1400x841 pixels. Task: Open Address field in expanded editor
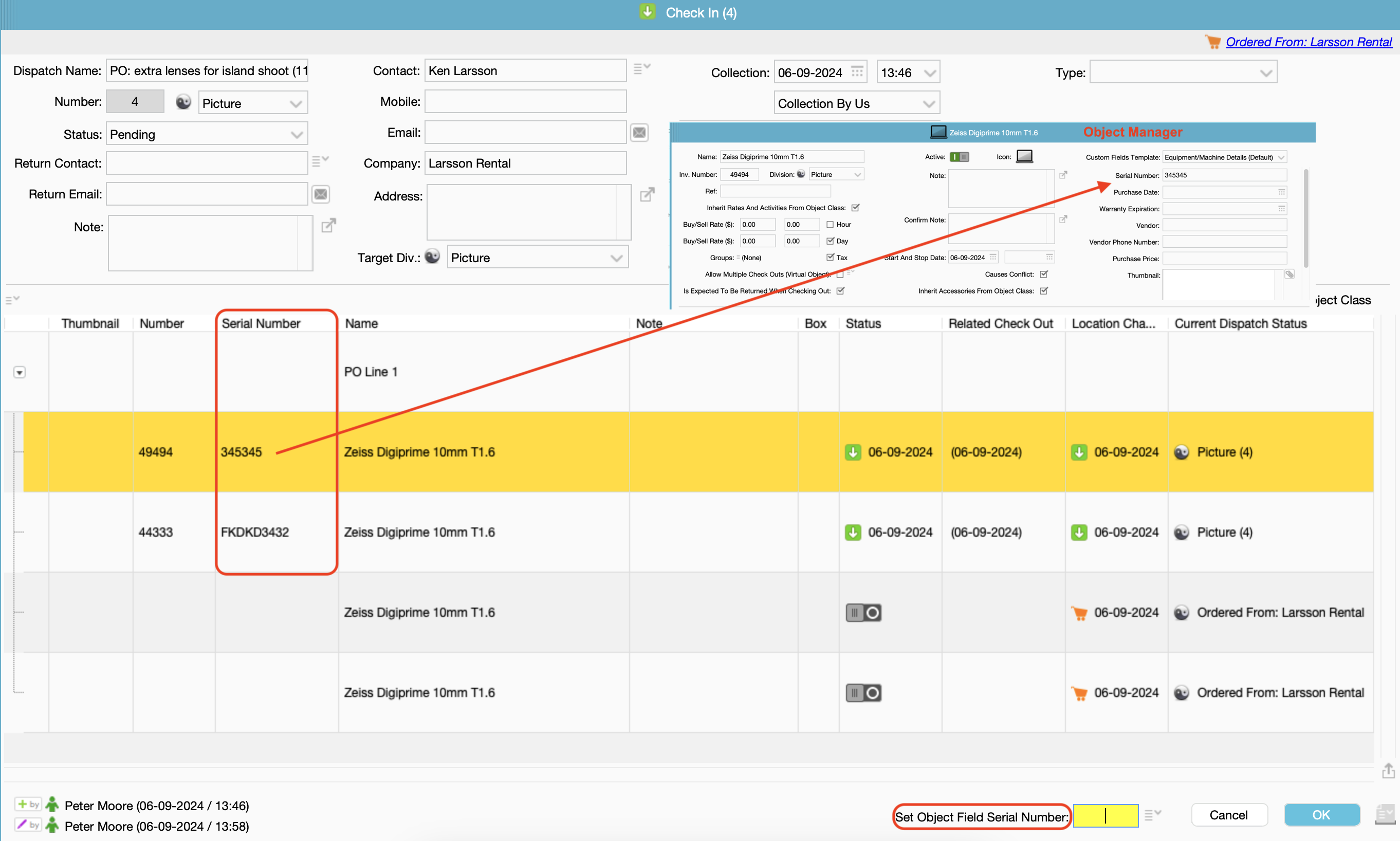click(647, 195)
